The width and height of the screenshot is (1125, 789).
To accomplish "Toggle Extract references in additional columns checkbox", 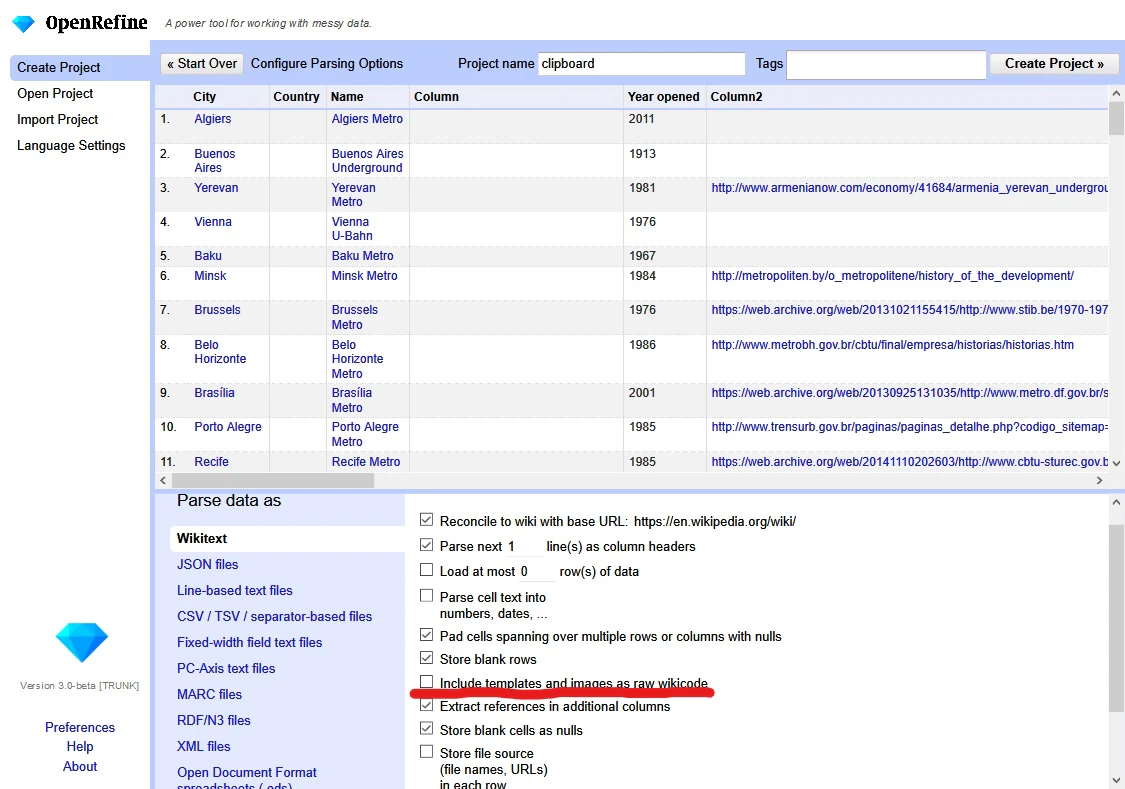I will [x=426, y=705].
